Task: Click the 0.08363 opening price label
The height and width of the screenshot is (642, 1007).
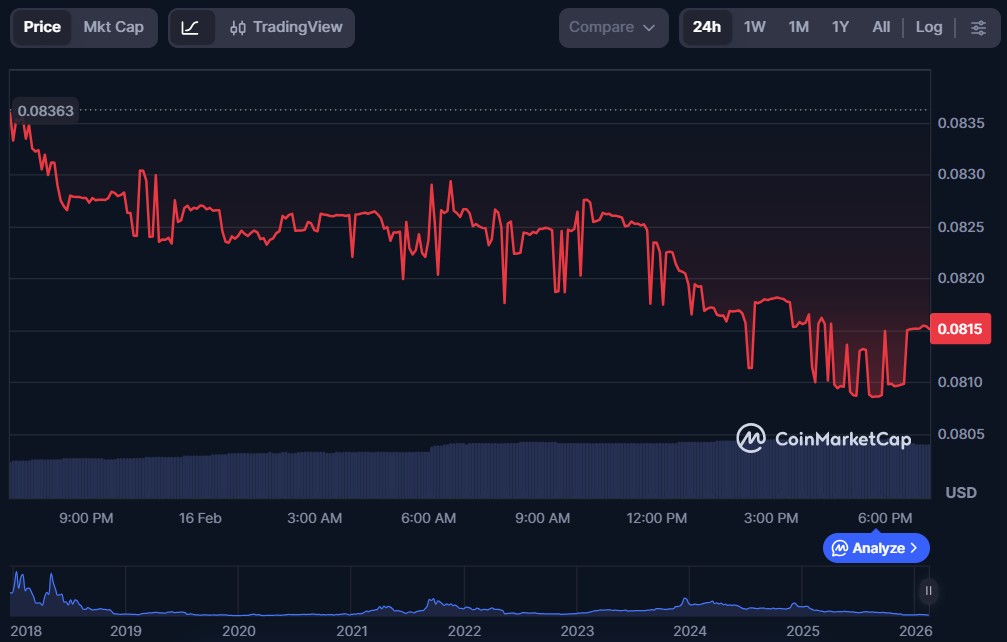Action: click(x=45, y=110)
